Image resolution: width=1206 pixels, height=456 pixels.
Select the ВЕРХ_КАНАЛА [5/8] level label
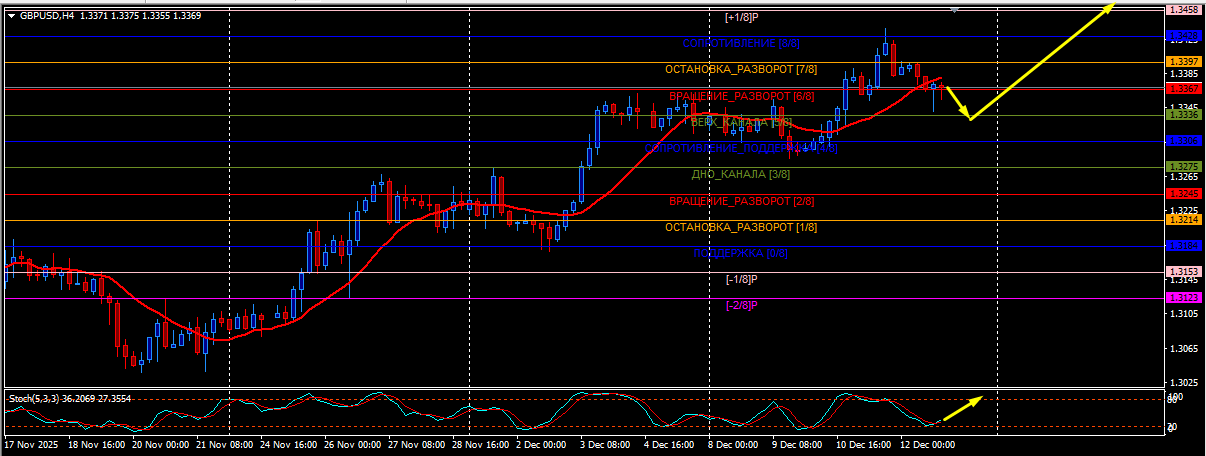(741, 122)
